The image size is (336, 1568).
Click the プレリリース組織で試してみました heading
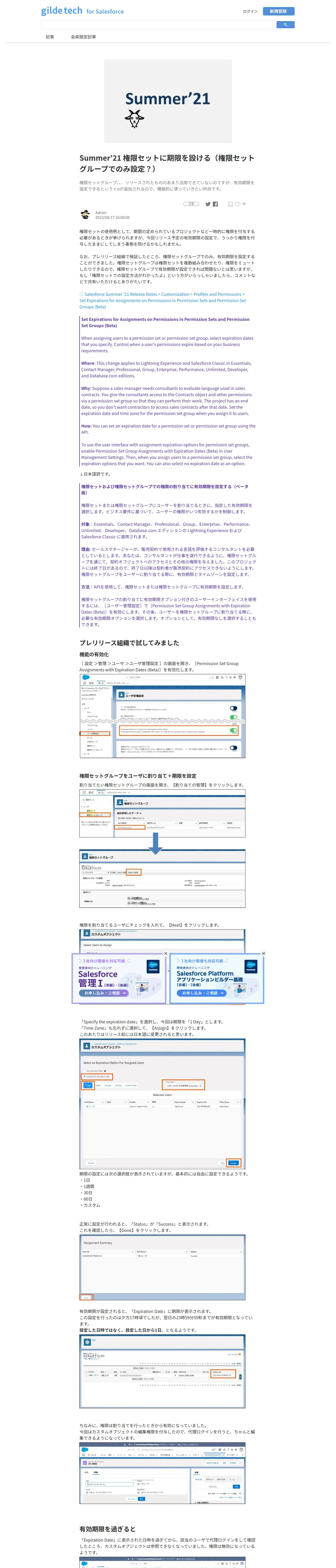[x=129, y=643]
